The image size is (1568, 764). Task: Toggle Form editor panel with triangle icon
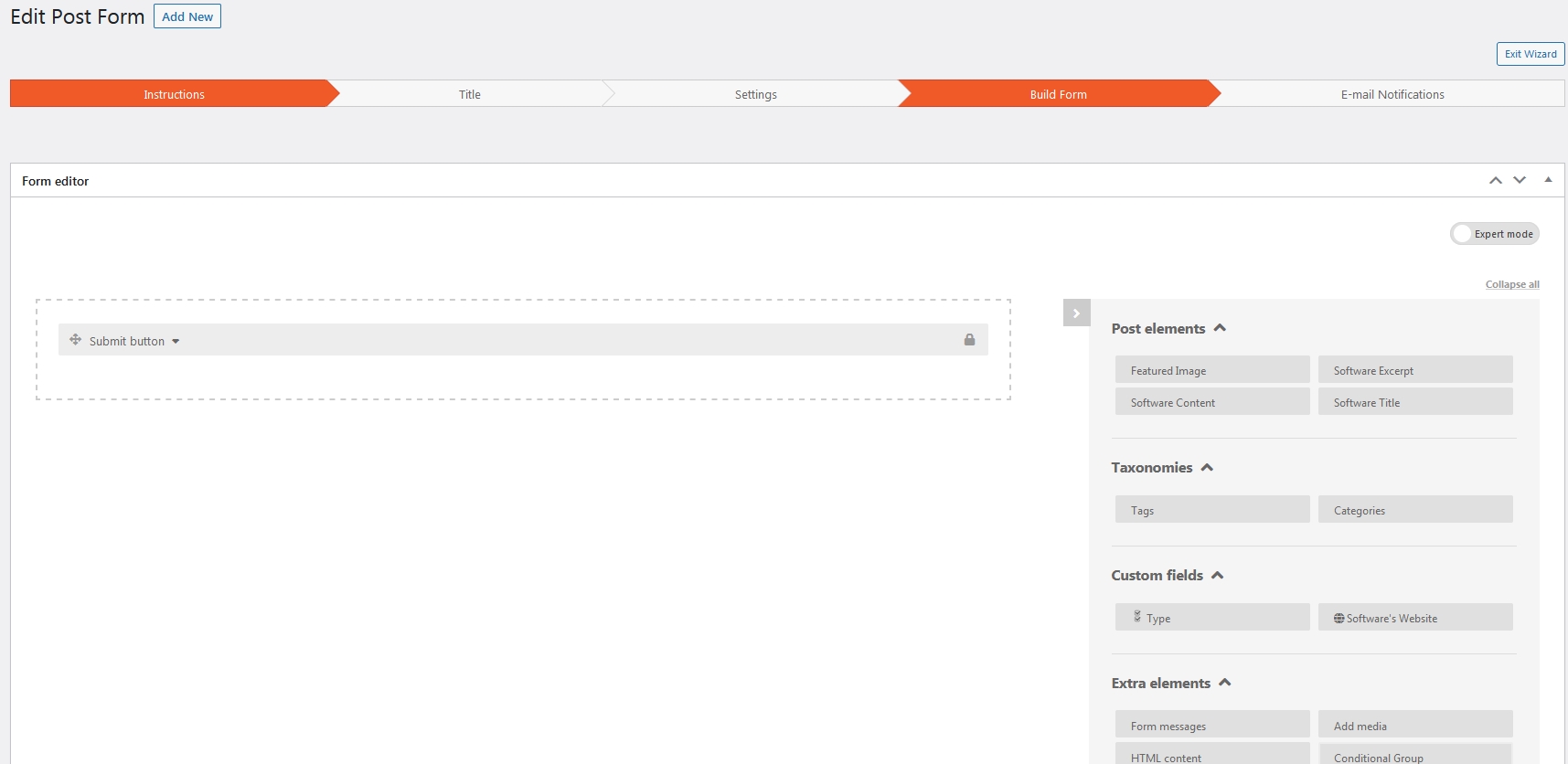tap(1548, 180)
